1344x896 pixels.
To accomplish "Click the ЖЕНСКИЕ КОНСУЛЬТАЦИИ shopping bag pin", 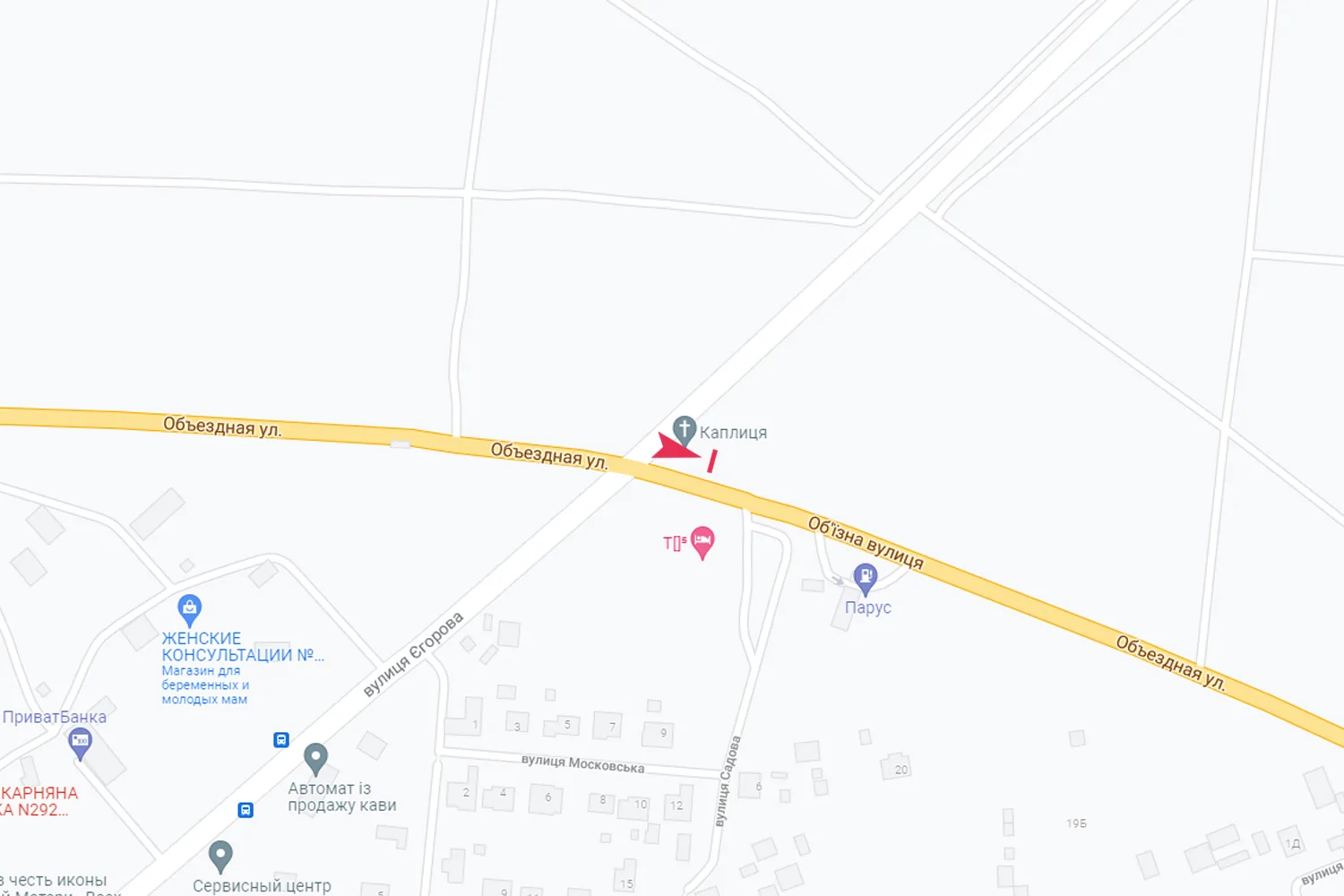I will 189,610.
